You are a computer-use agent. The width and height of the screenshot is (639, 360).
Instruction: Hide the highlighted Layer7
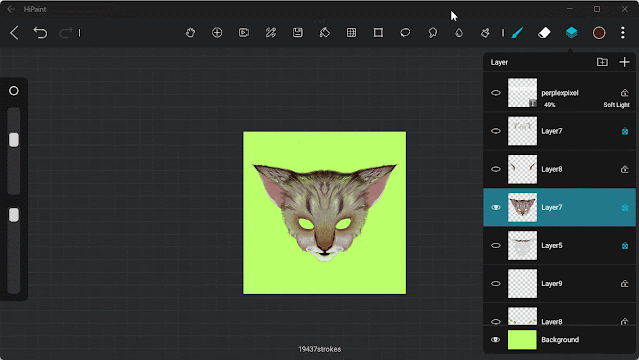(496, 208)
